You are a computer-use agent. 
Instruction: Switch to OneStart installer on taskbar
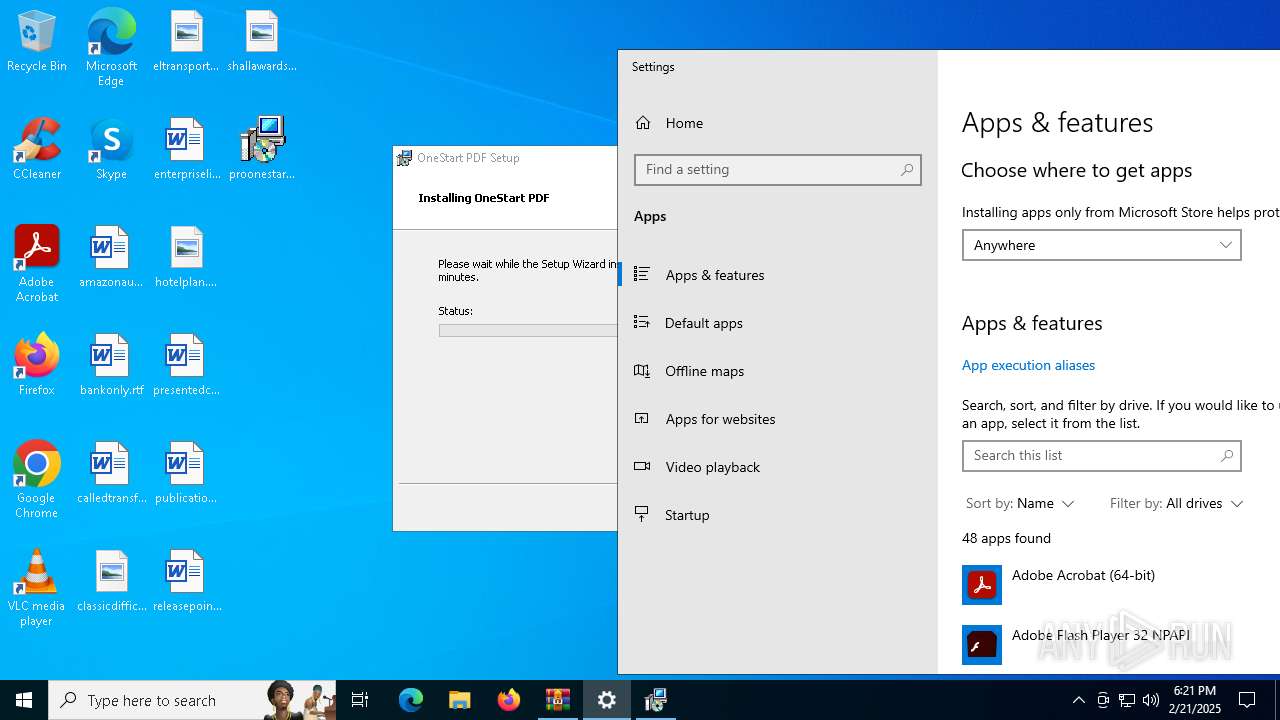(656, 700)
